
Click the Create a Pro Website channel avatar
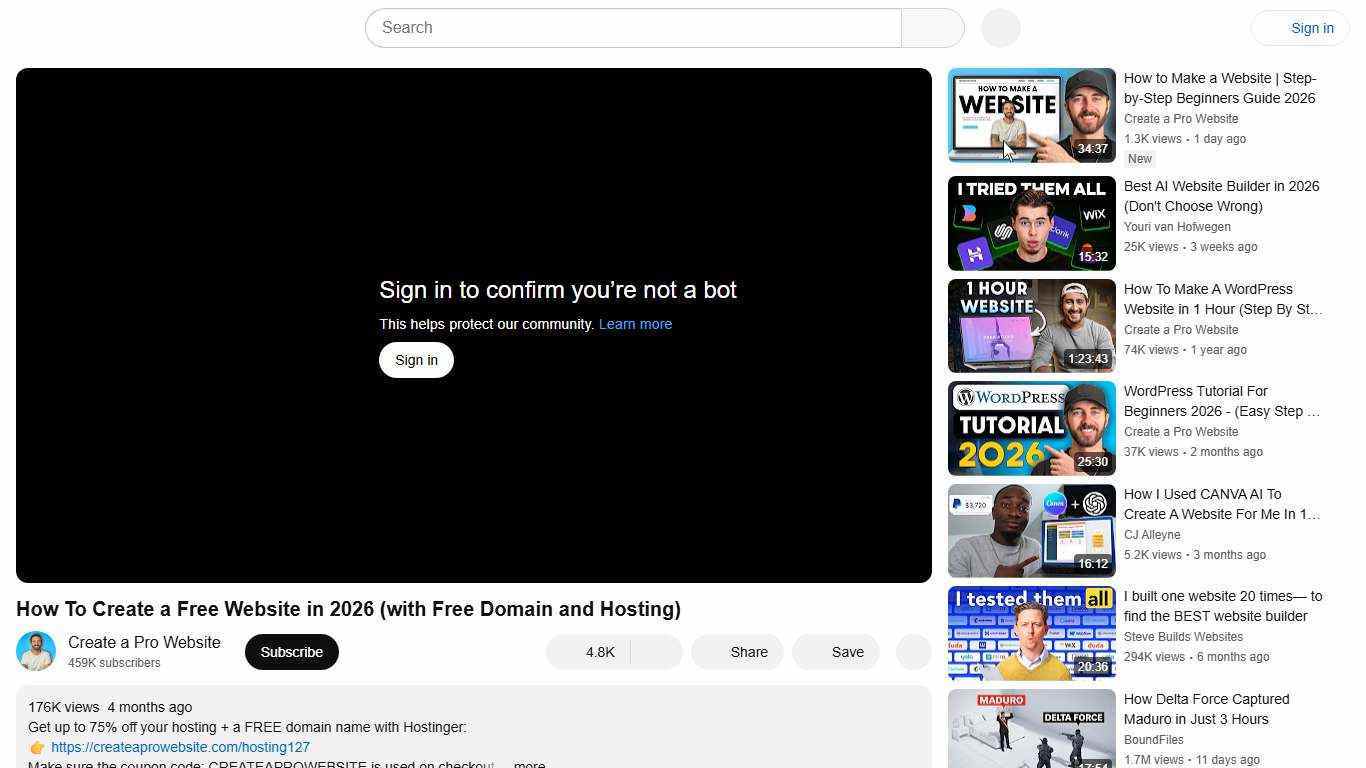coord(36,651)
